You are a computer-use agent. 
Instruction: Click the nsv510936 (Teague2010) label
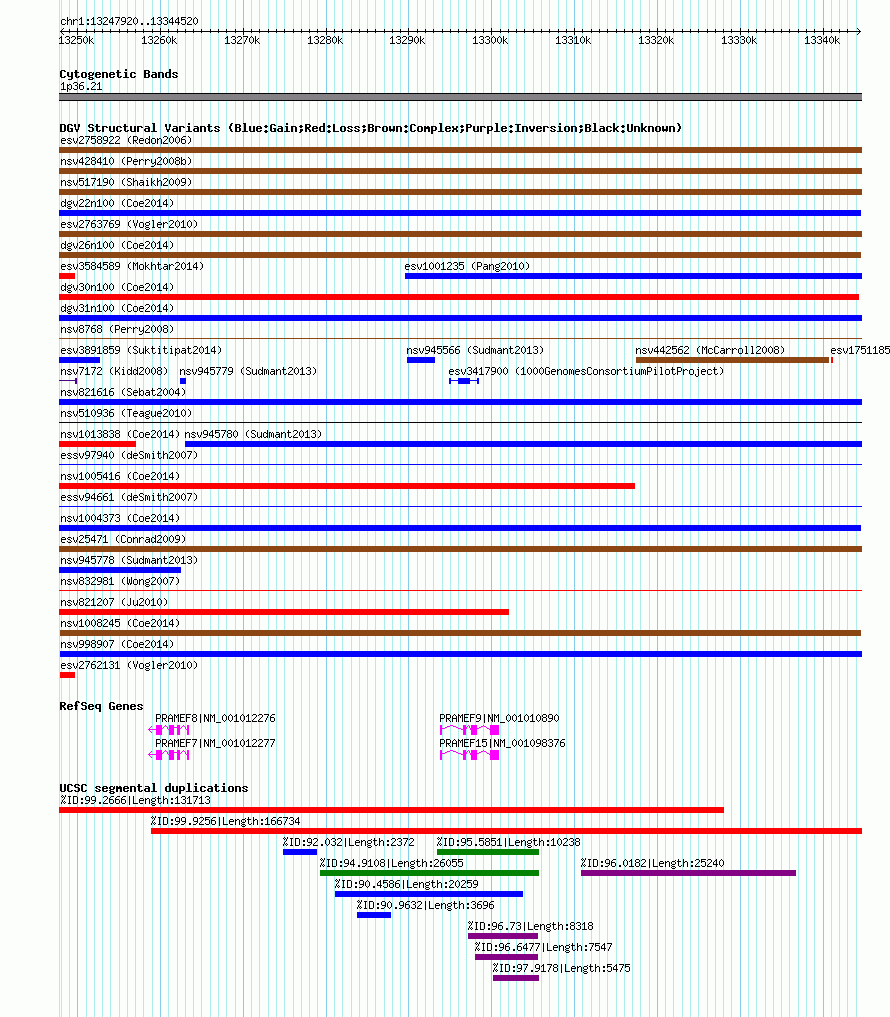(x=126, y=413)
